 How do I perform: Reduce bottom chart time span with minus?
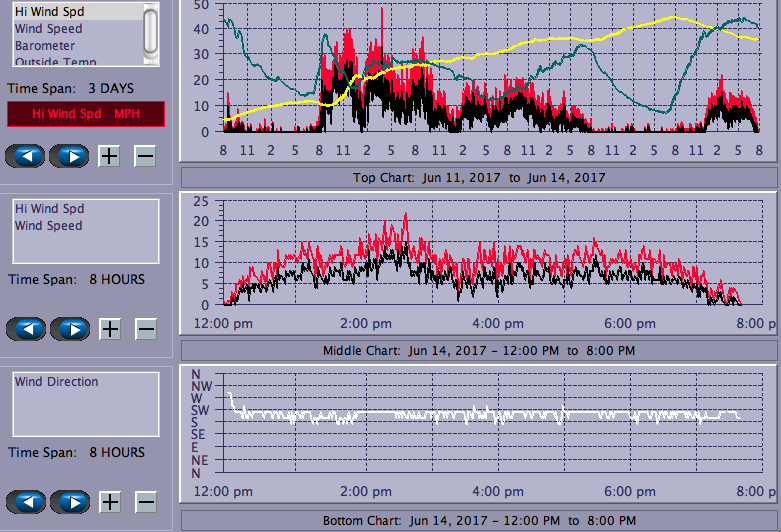[145, 502]
